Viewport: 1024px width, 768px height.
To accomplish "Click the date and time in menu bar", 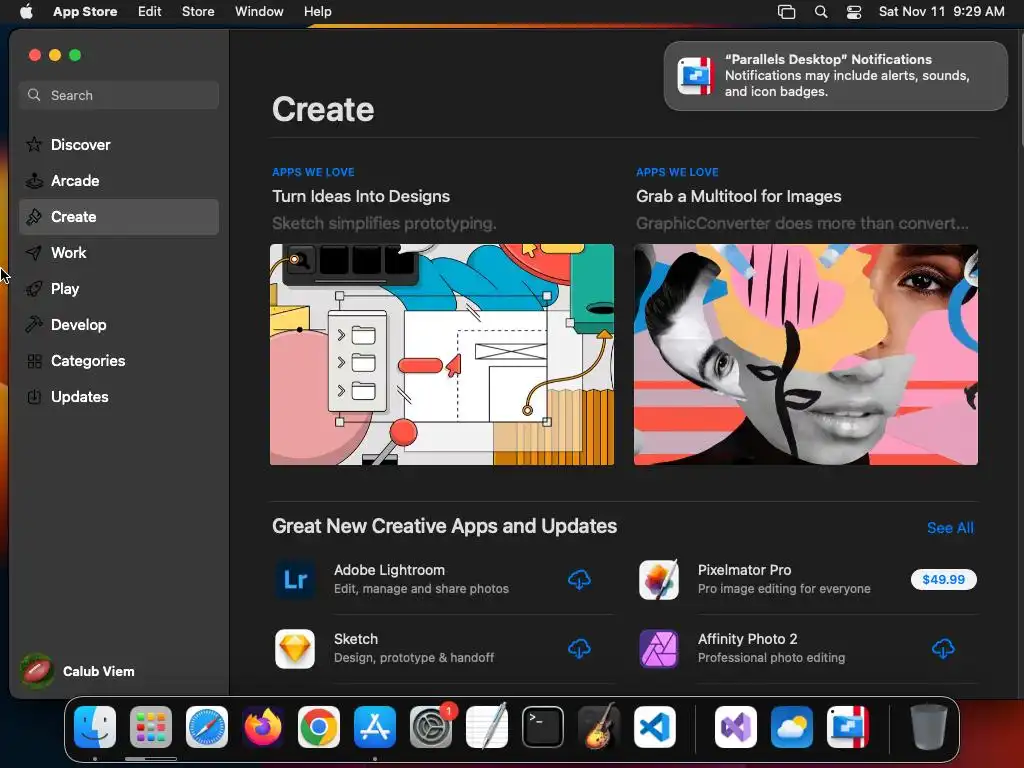I will [941, 11].
